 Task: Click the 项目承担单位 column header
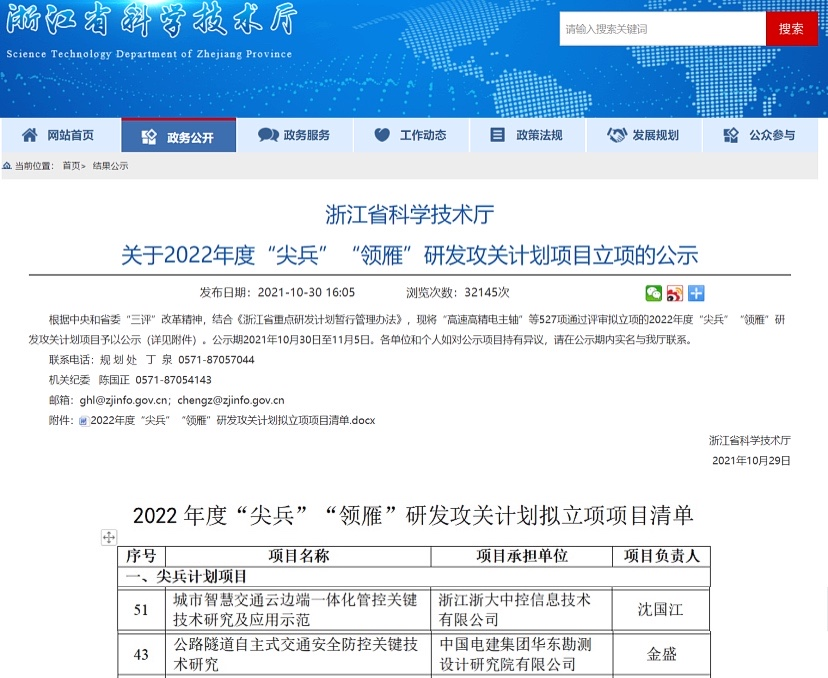pos(522,556)
